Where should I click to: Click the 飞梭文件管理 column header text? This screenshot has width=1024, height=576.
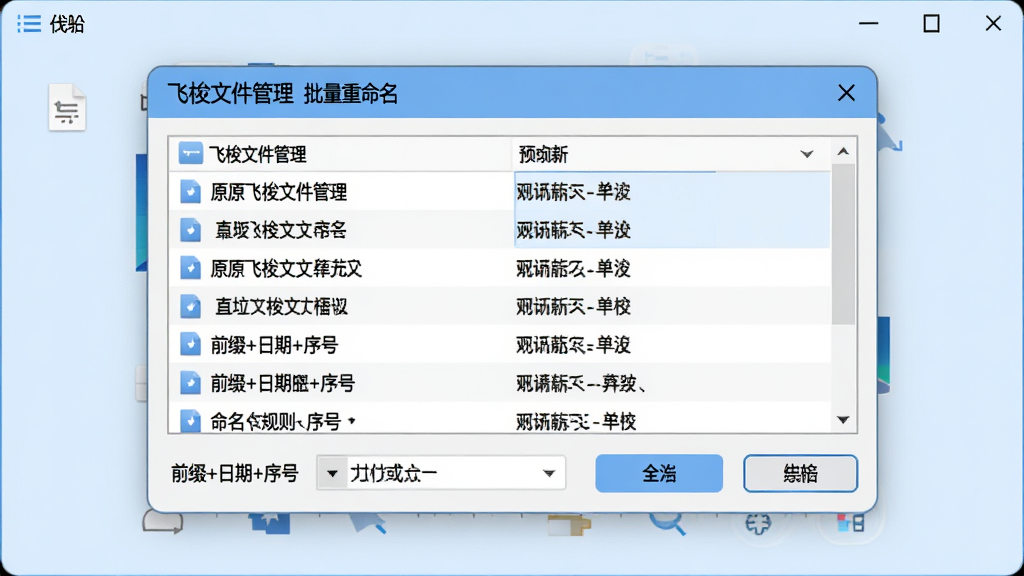tap(257, 155)
